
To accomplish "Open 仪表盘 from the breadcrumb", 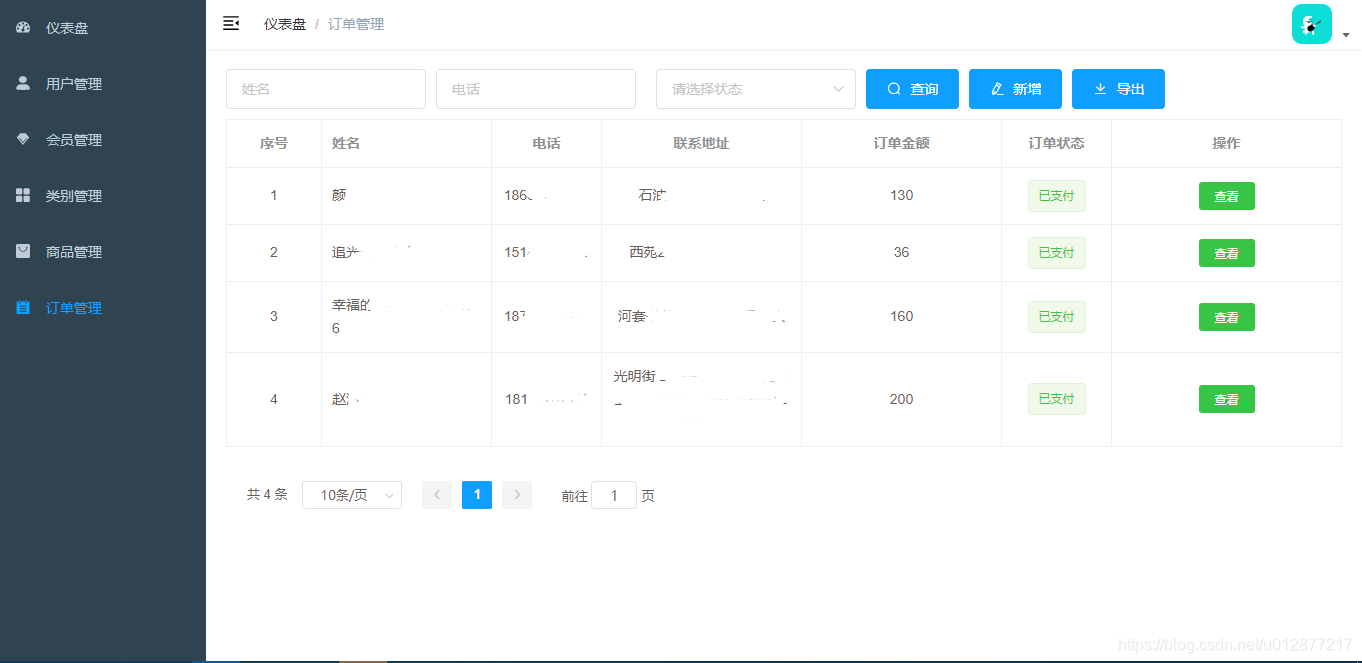I will pyautogui.click(x=283, y=23).
